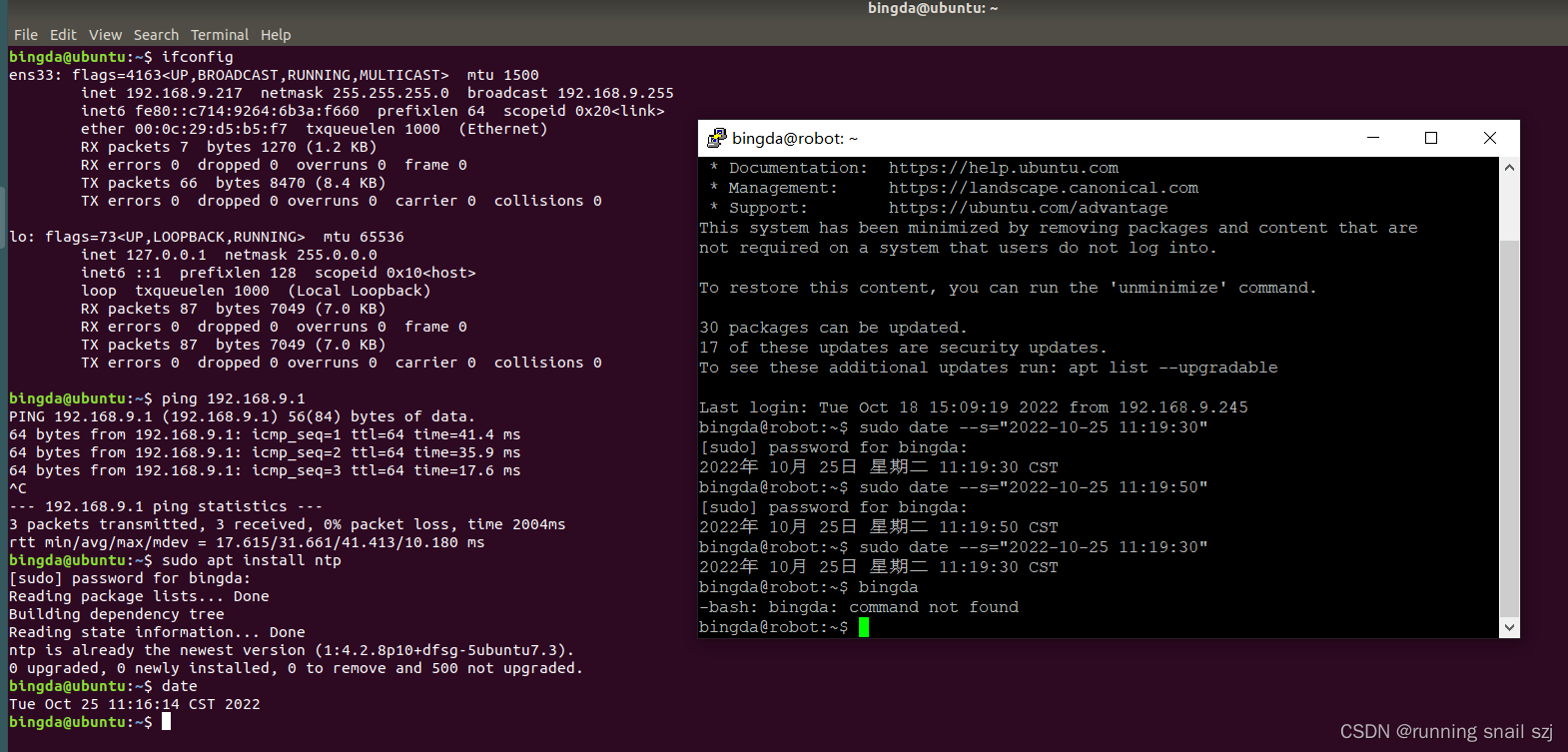This screenshot has width=1568, height=752.
Task: Open the Terminal menu
Action: click(x=220, y=35)
